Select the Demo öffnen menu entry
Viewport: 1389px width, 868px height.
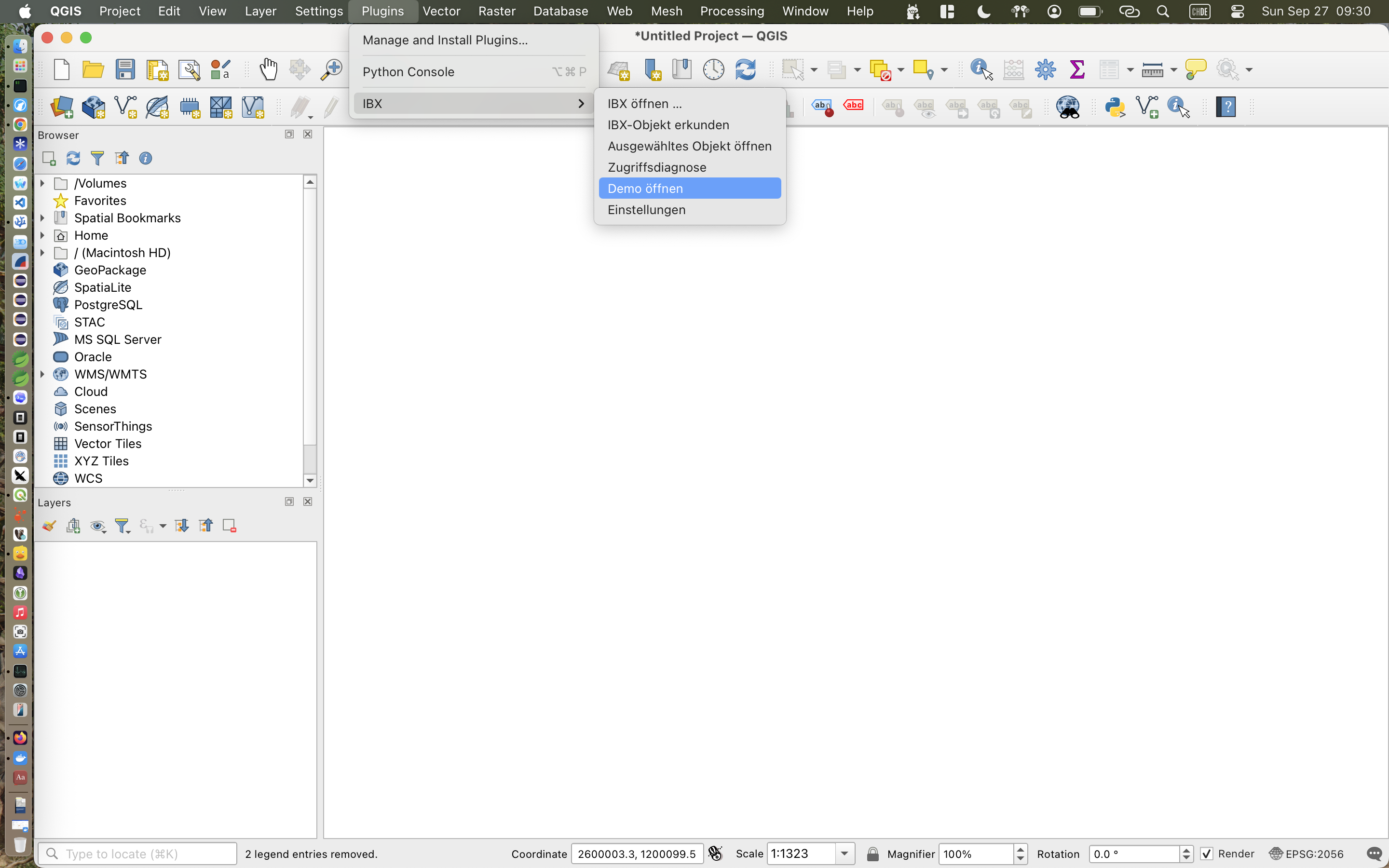point(690,188)
